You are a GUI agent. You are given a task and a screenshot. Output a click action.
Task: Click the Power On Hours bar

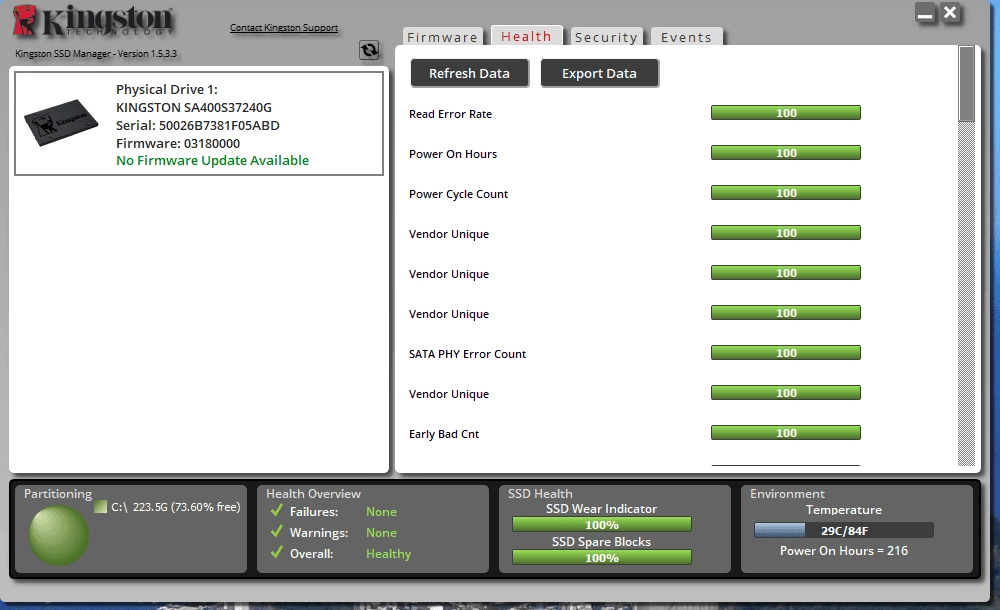click(x=786, y=153)
